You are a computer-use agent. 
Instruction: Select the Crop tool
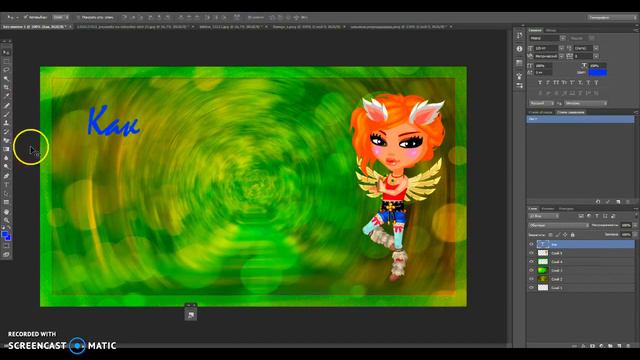[6, 87]
